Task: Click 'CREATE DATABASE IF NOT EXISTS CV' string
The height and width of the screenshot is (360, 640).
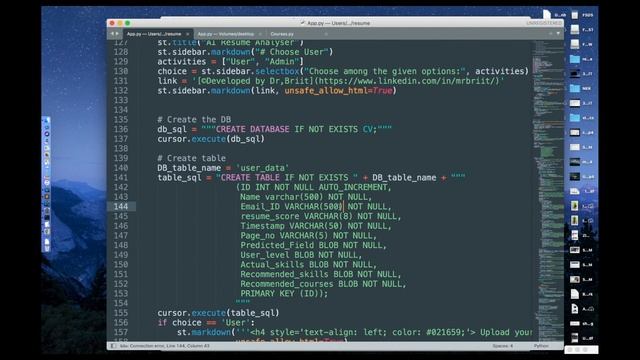Action: click(x=294, y=129)
